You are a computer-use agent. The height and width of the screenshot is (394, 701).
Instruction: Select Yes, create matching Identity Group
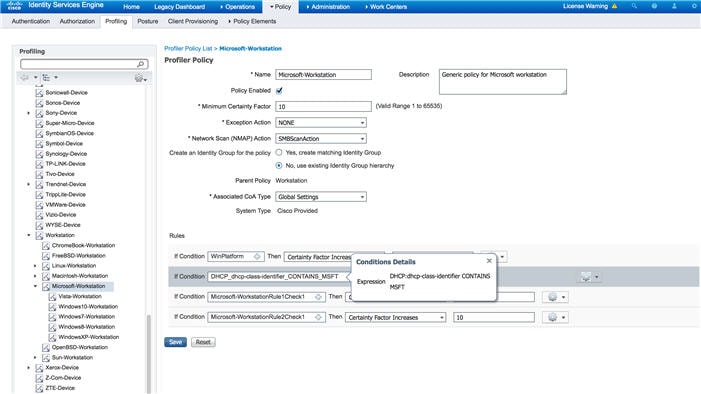pyautogui.click(x=279, y=153)
